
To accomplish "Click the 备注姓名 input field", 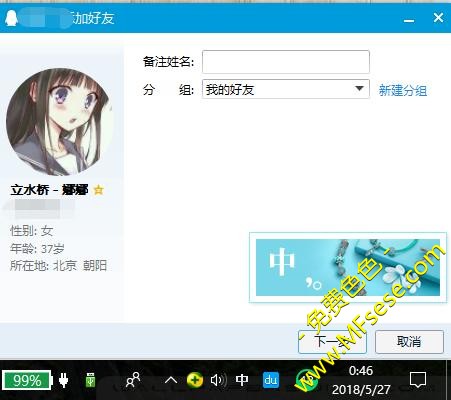I will tap(286, 62).
